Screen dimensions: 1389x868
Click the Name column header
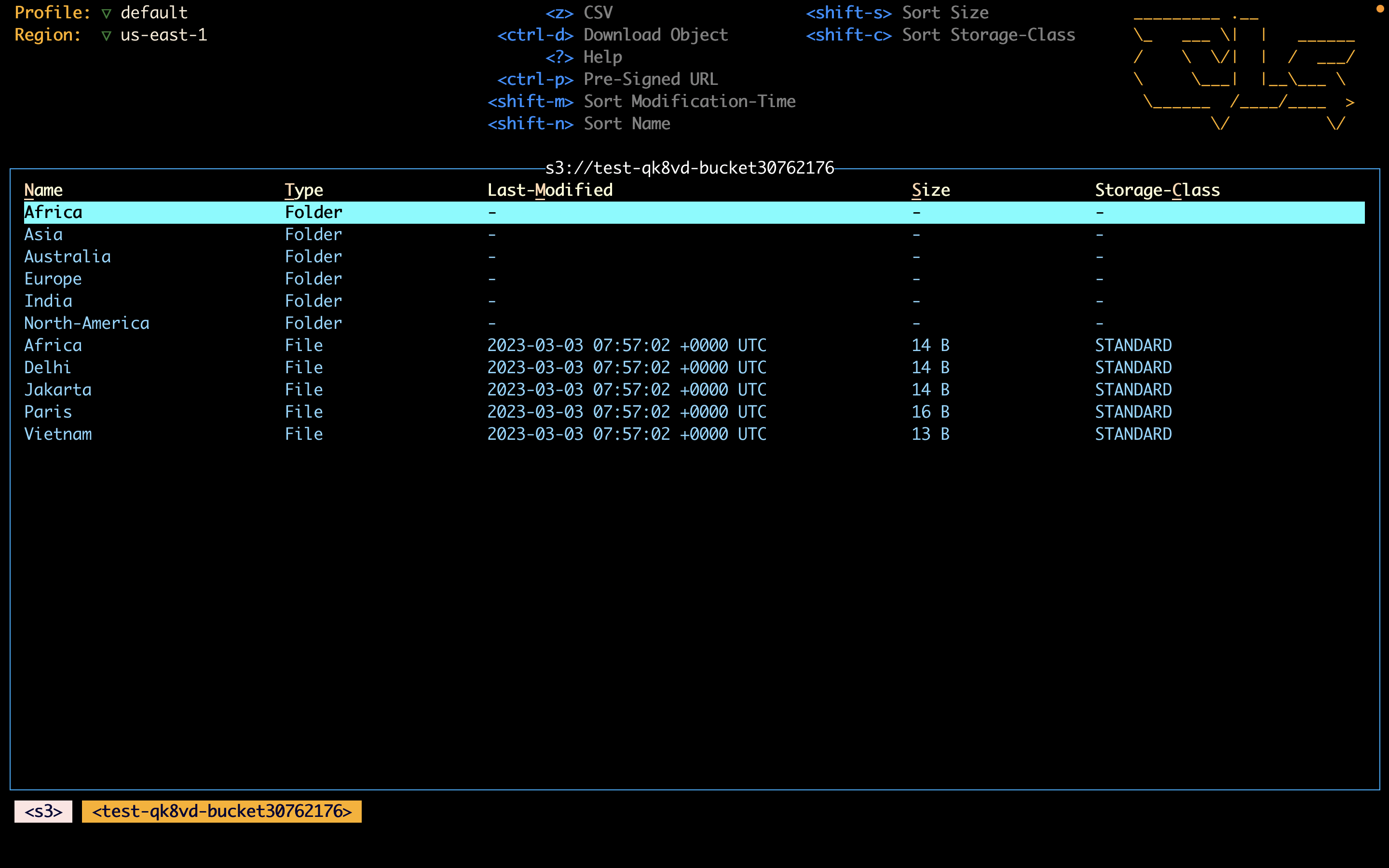pyautogui.click(x=43, y=190)
